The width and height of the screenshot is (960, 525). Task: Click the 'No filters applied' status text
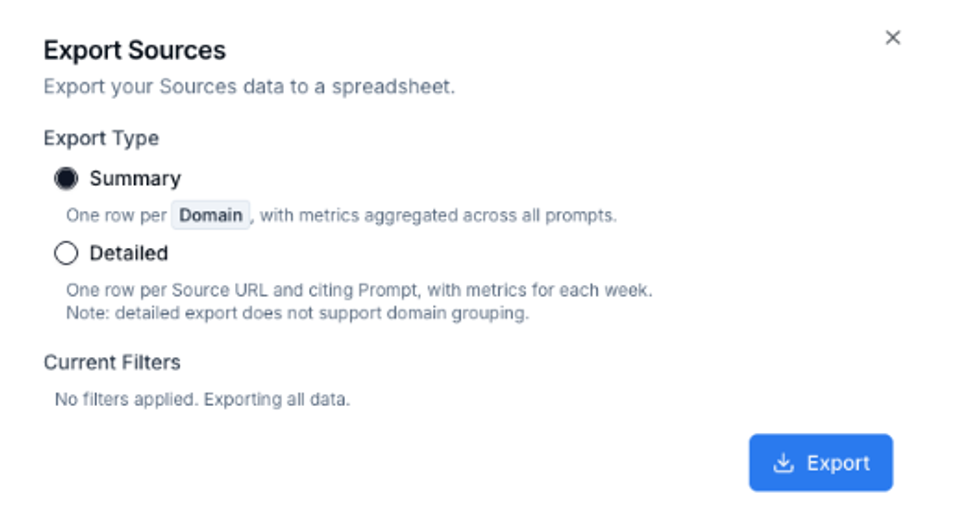click(x=126, y=400)
